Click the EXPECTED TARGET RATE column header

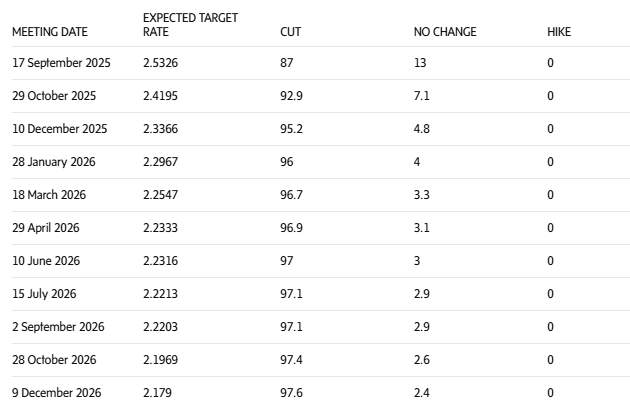click(190, 25)
